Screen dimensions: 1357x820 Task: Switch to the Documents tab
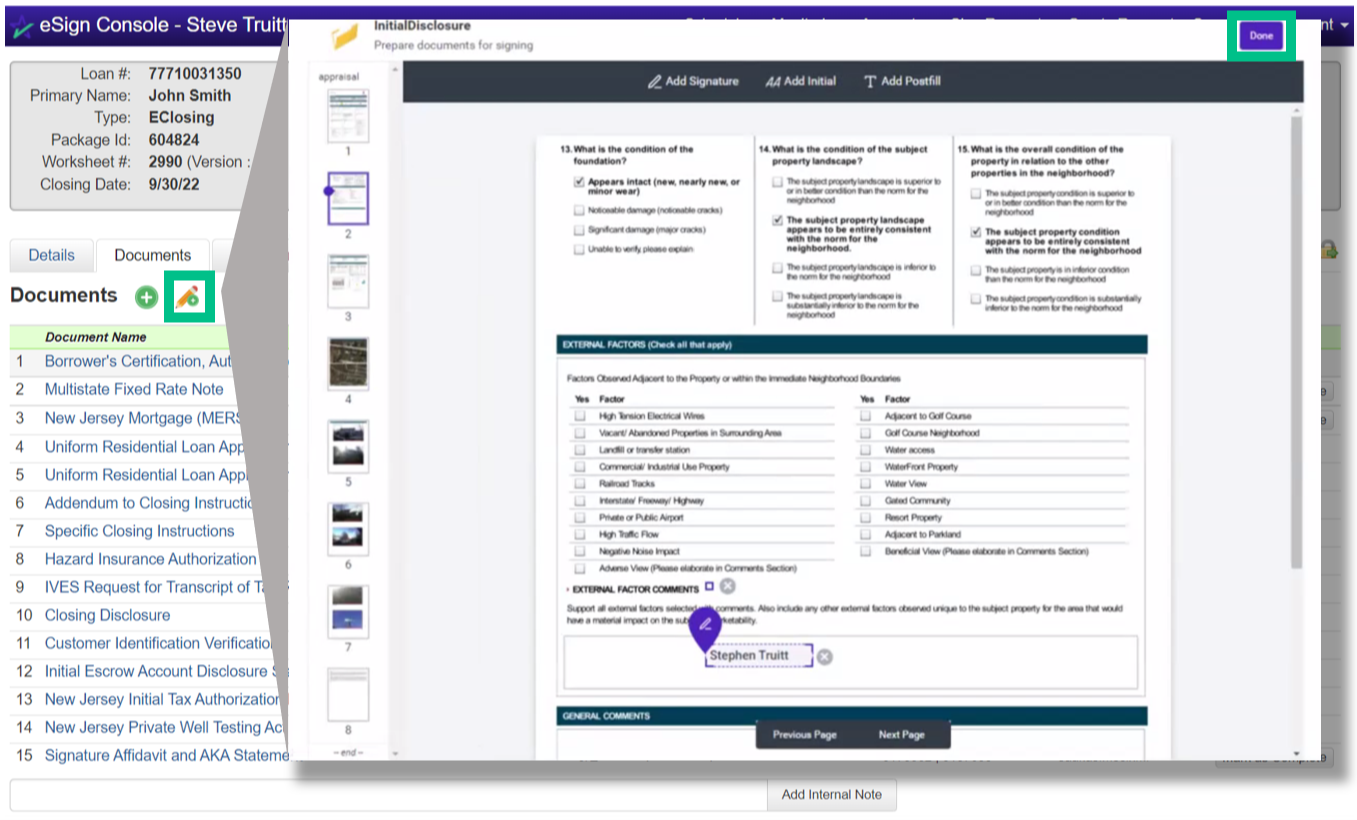(x=152, y=255)
